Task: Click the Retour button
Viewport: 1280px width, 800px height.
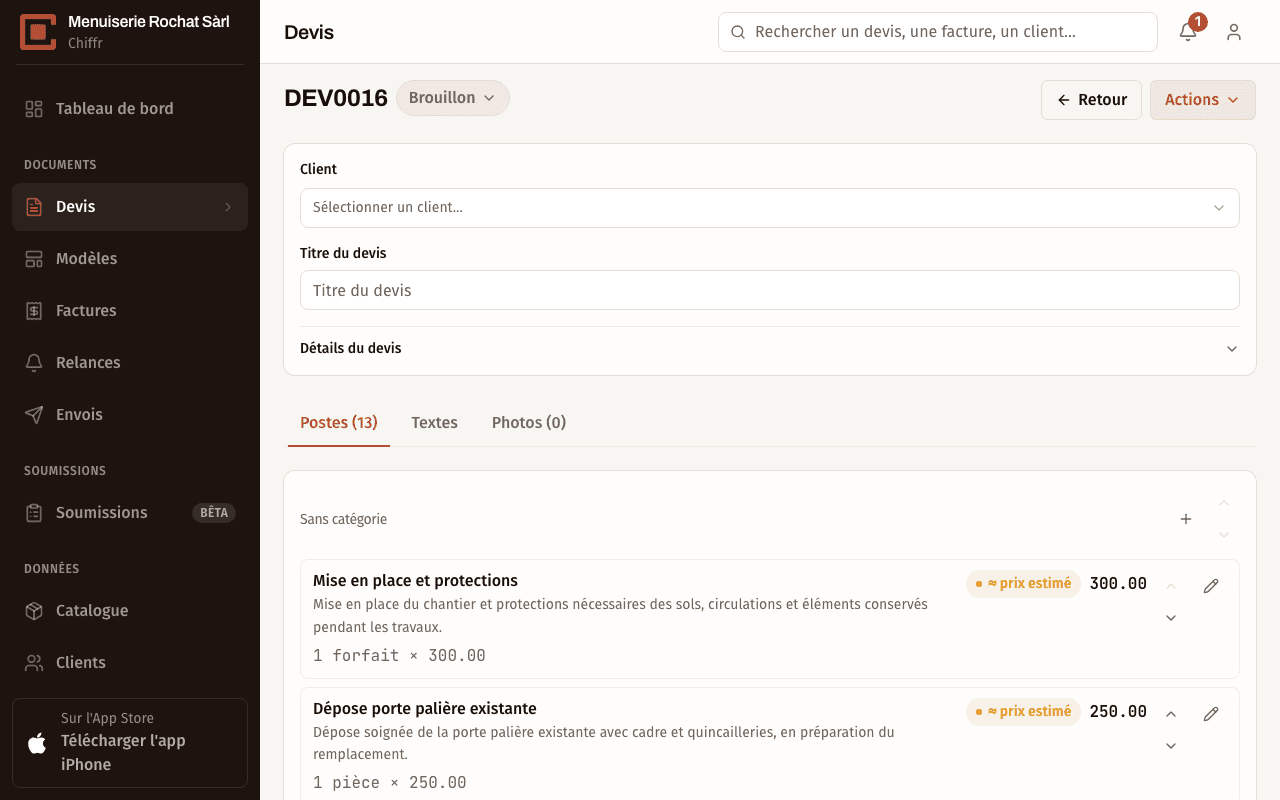Action: (x=1091, y=100)
